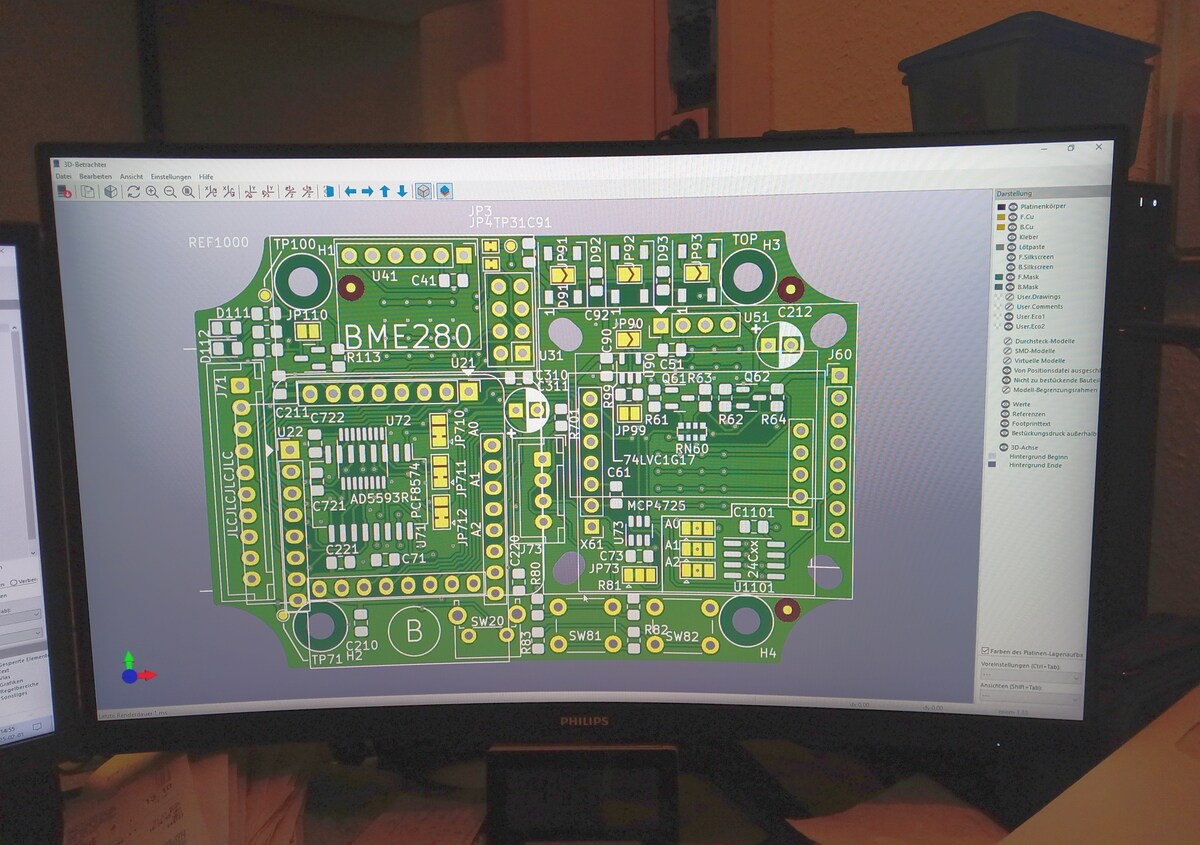This screenshot has width=1200, height=845.
Task: Click the redraw view refresh icon
Action: 133,192
